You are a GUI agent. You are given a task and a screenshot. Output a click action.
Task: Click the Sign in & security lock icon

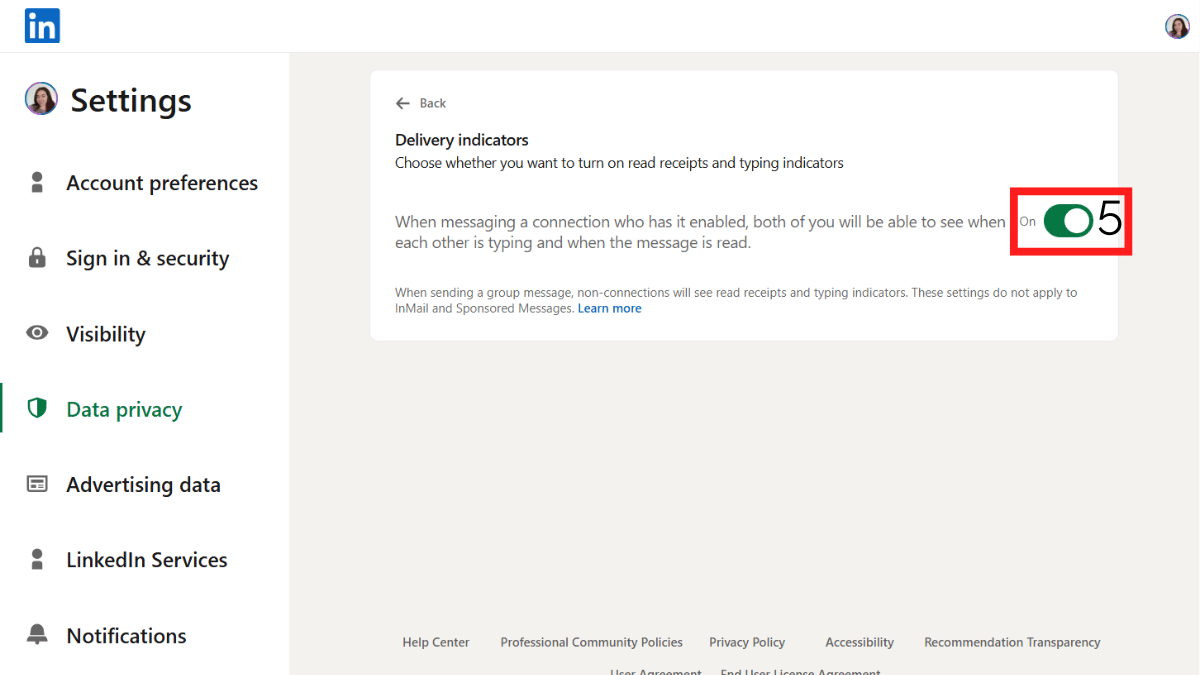tap(37, 258)
